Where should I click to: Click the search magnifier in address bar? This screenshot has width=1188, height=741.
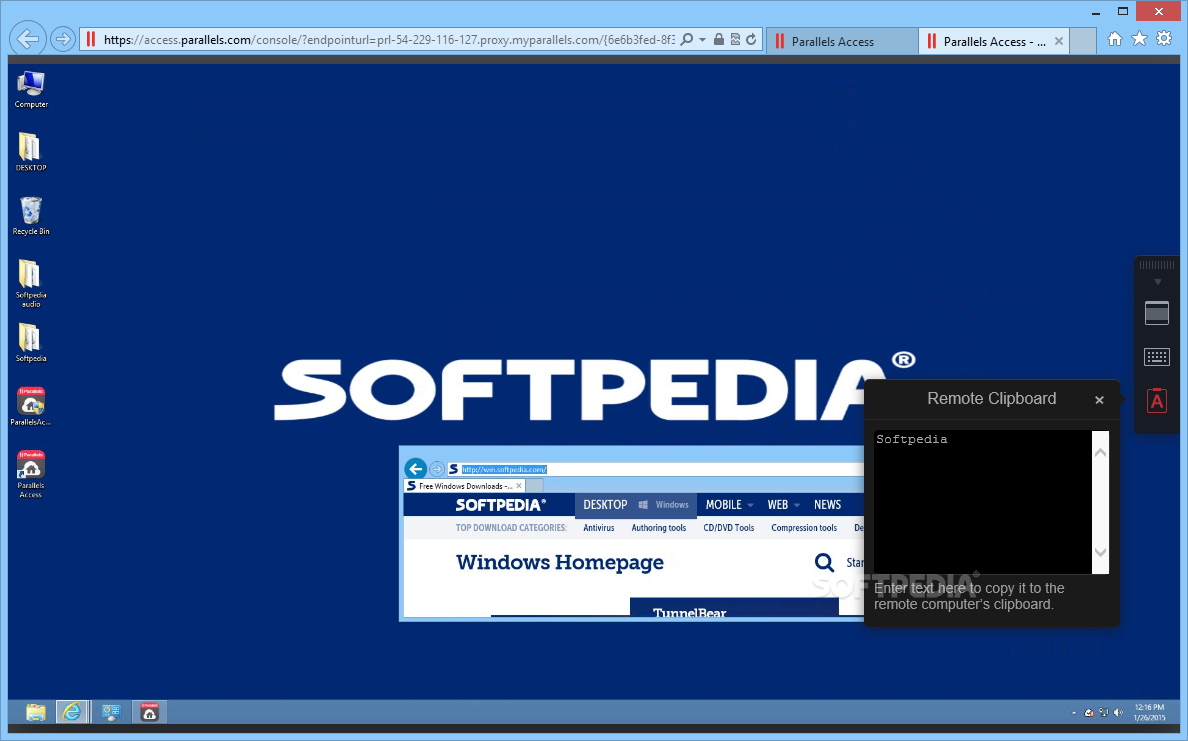pyautogui.click(x=686, y=39)
